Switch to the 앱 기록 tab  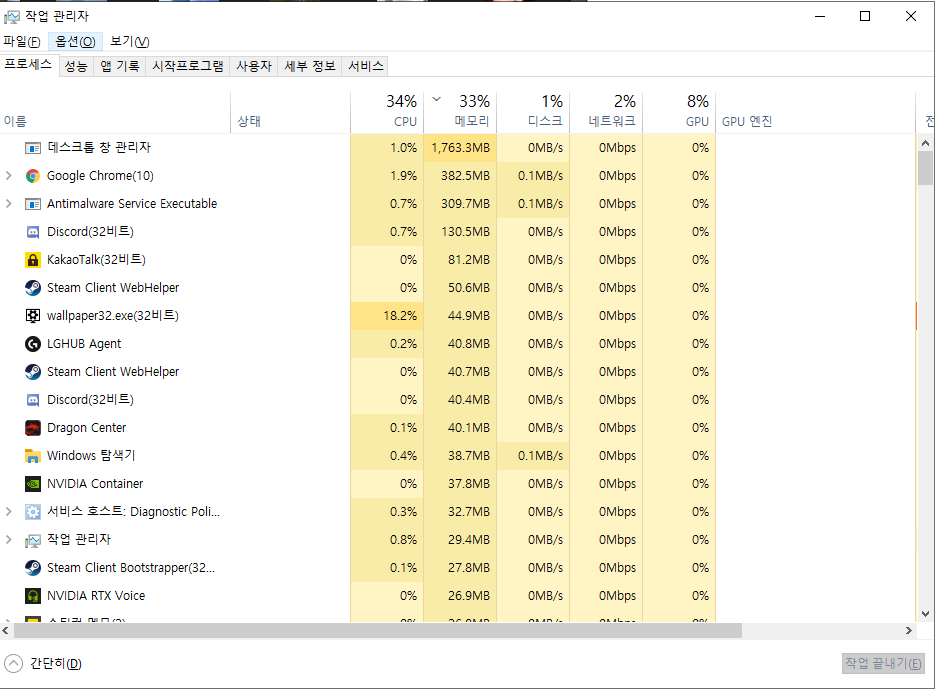pyautogui.click(x=119, y=66)
